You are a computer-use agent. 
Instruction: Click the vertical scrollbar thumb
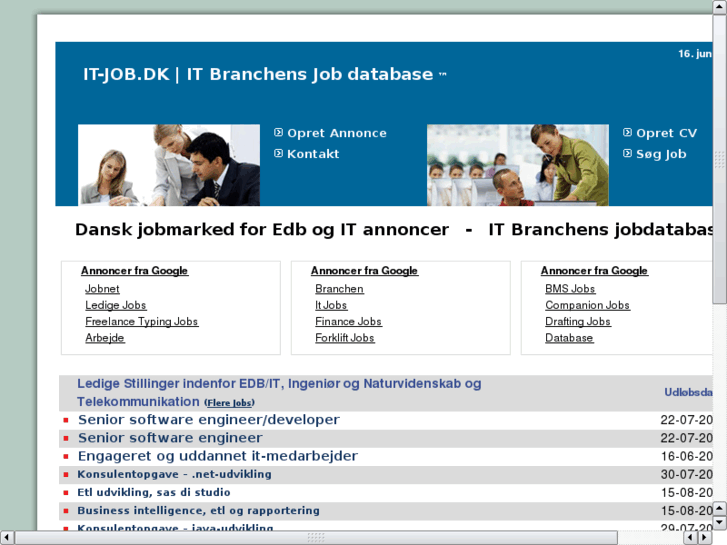pos(720,159)
